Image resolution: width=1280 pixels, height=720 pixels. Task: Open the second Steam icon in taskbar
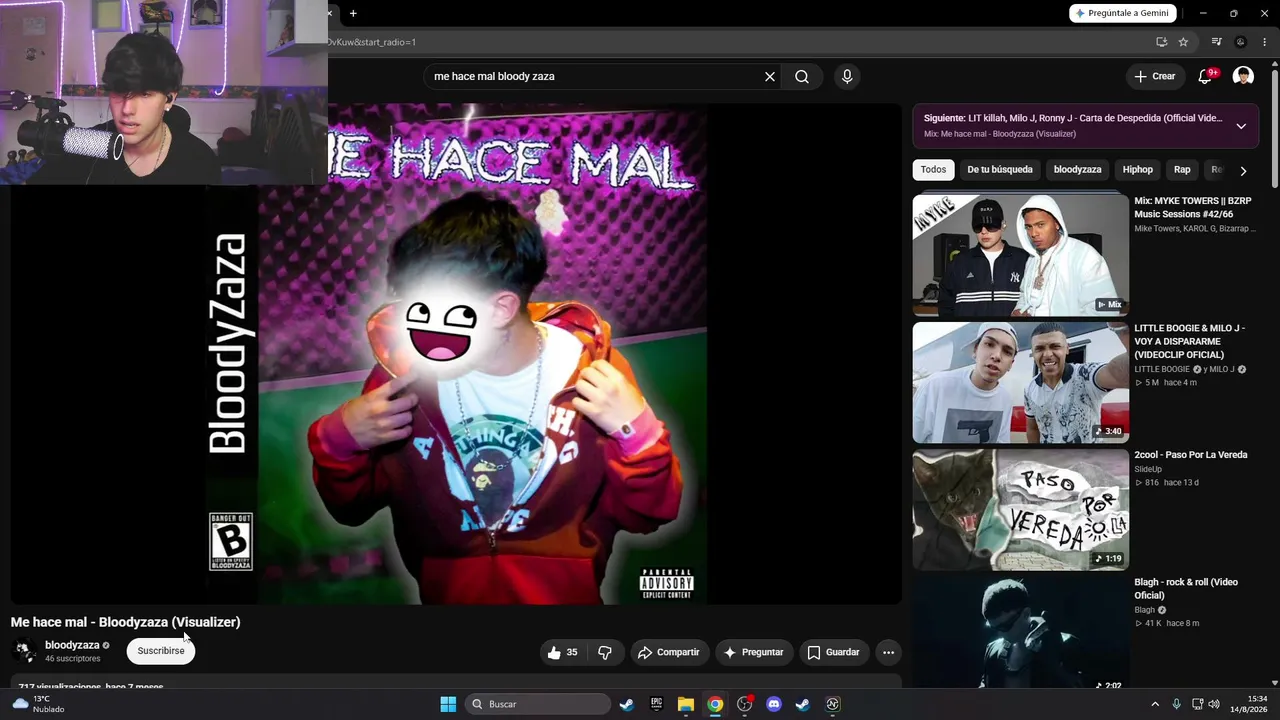coord(802,704)
